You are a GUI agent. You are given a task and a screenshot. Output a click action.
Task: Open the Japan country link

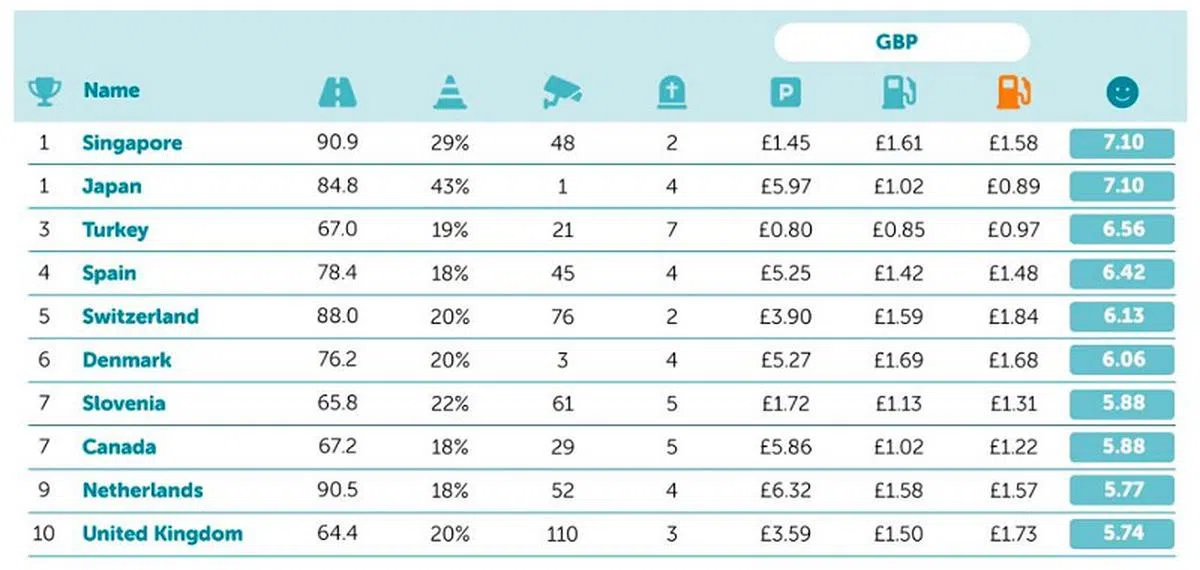point(112,186)
